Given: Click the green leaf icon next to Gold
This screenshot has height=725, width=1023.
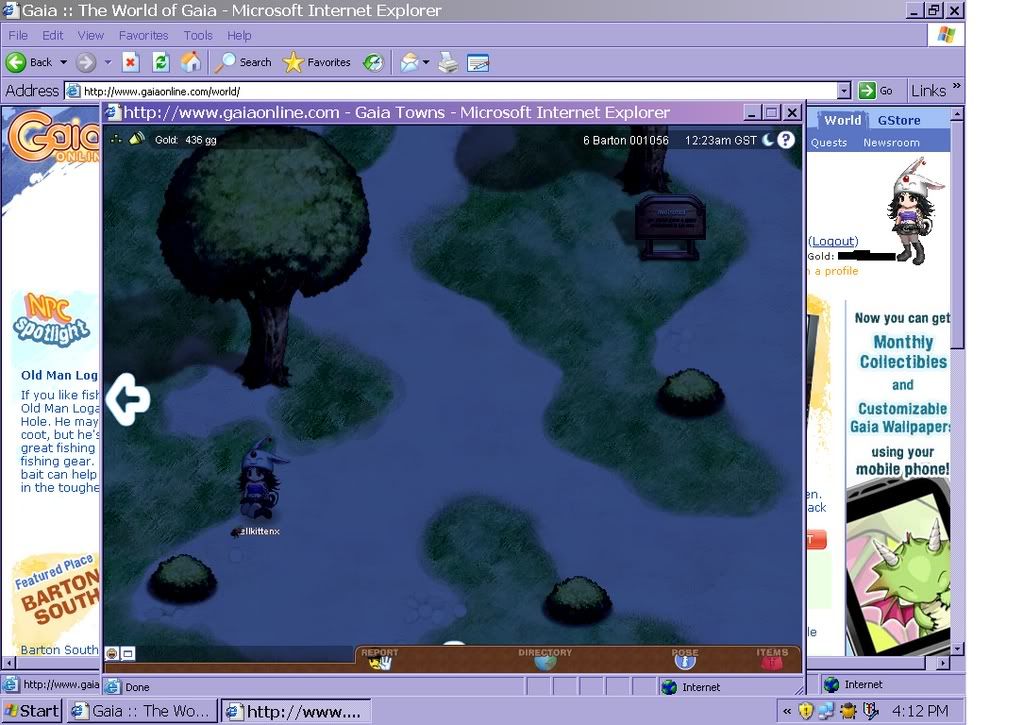Looking at the screenshot, I should point(136,138).
